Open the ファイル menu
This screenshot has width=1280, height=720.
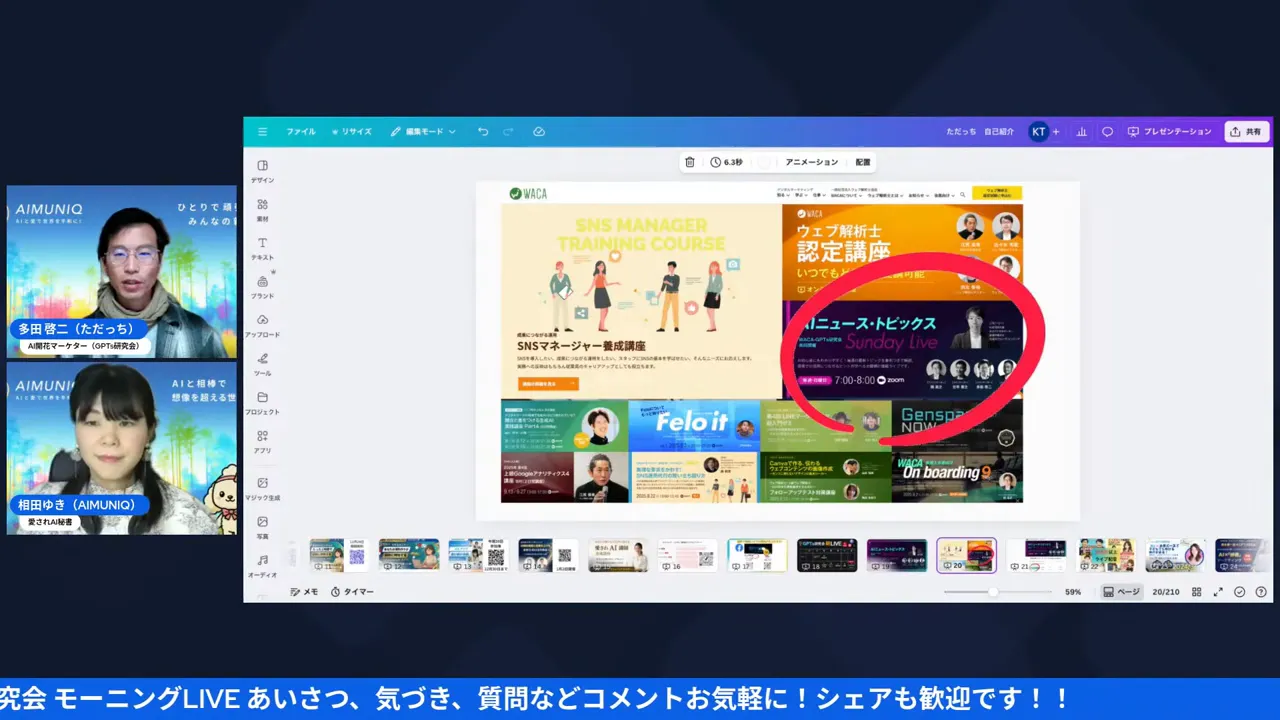pos(301,131)
